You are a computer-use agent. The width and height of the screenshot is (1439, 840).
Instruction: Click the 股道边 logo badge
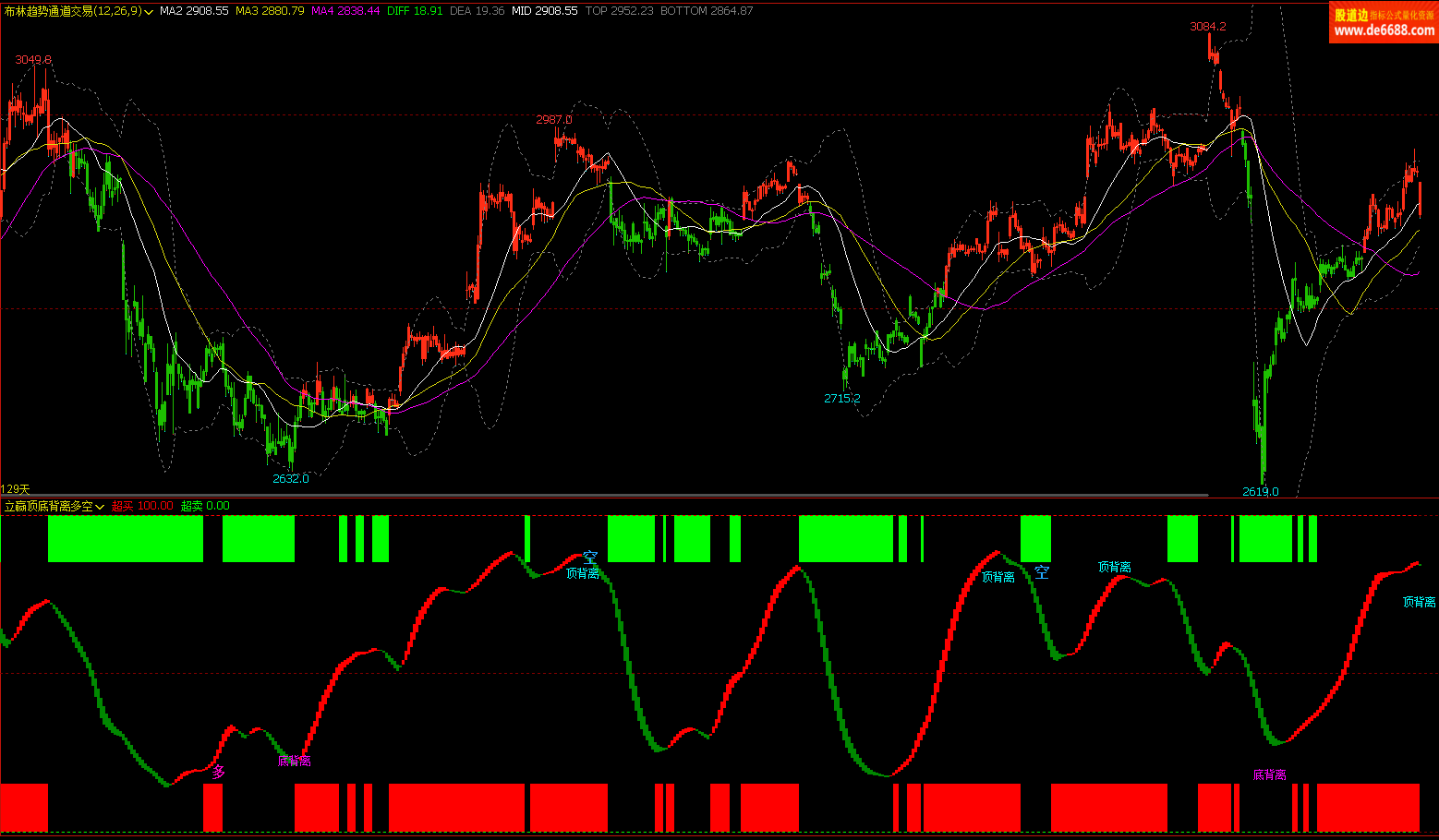coord(1350,15)
